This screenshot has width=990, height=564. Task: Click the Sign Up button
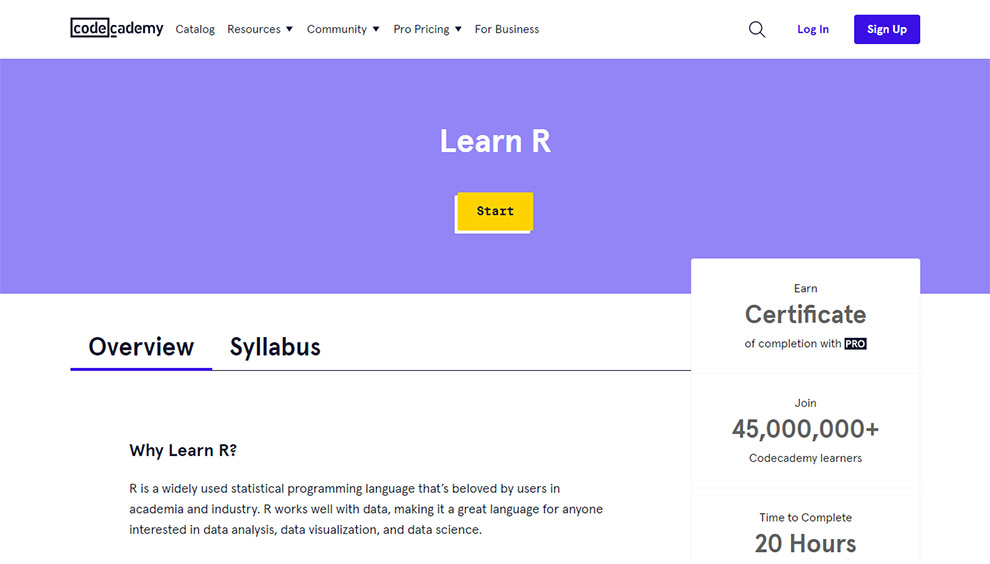[x=886, y=29]
